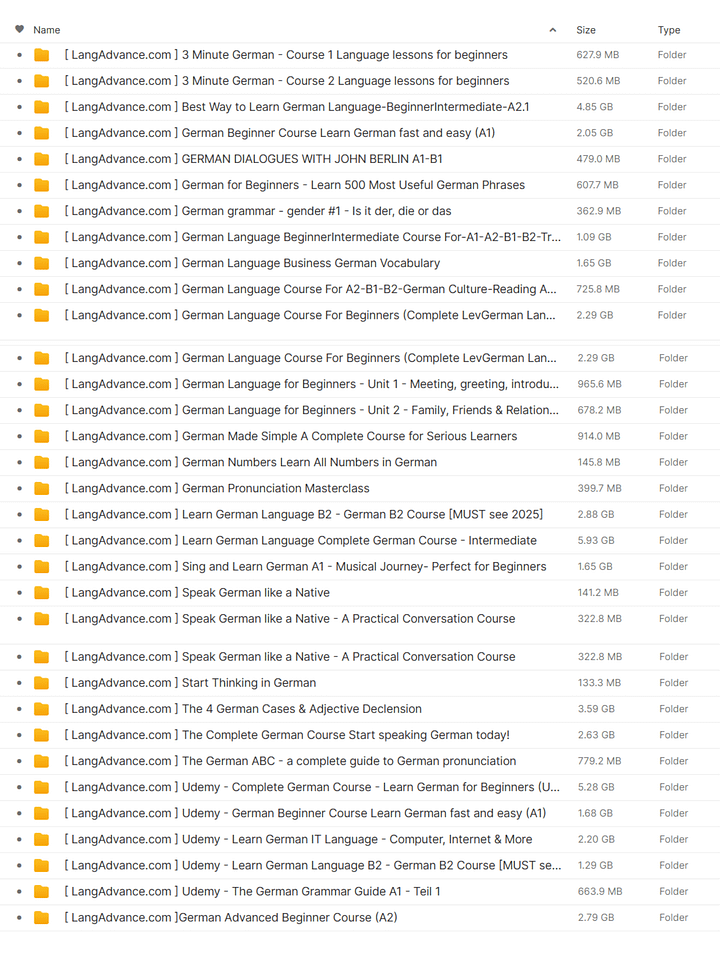Click folder icon for Complete German Course - Intermediate

pyautogui.click(x=42, y=541)
